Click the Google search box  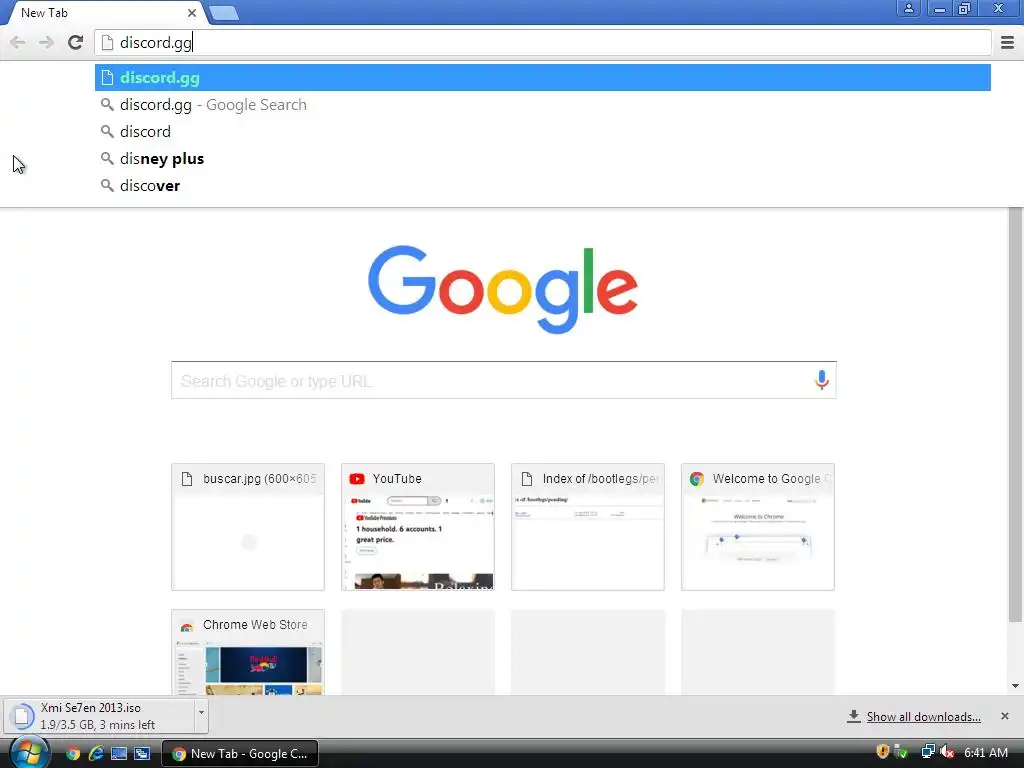[x=504, y=380]
